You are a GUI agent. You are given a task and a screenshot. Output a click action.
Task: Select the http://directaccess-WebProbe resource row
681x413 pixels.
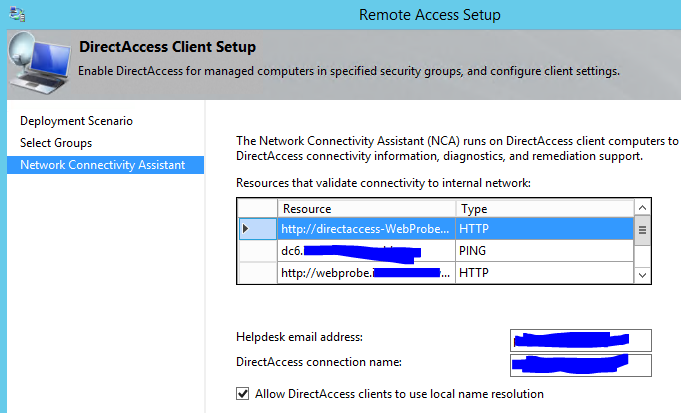click(436, 229)
